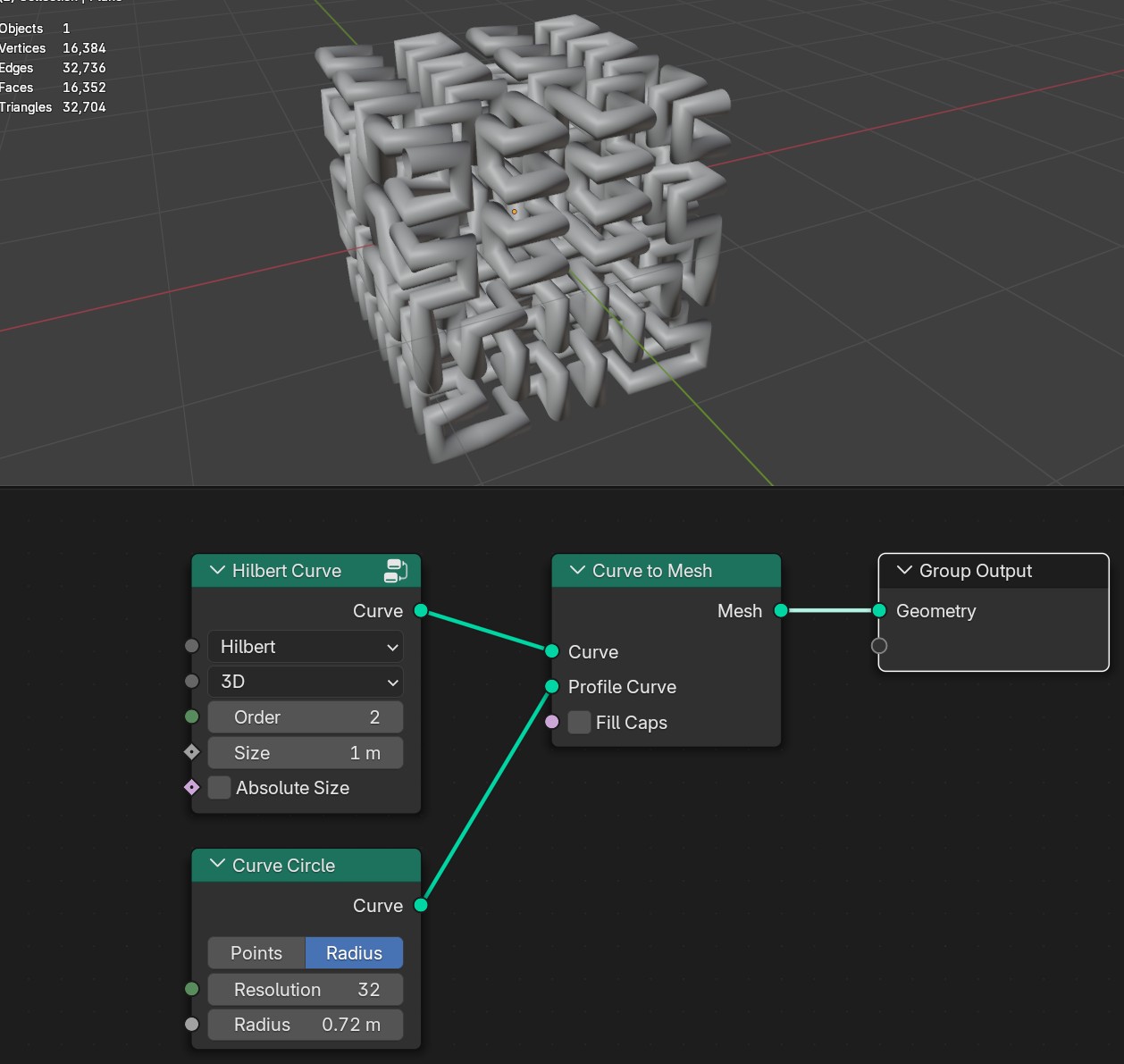This screenshot has height=1064, width=1124.
Task: Click Hilbert Curve output Curve socket
Action: 421,611
